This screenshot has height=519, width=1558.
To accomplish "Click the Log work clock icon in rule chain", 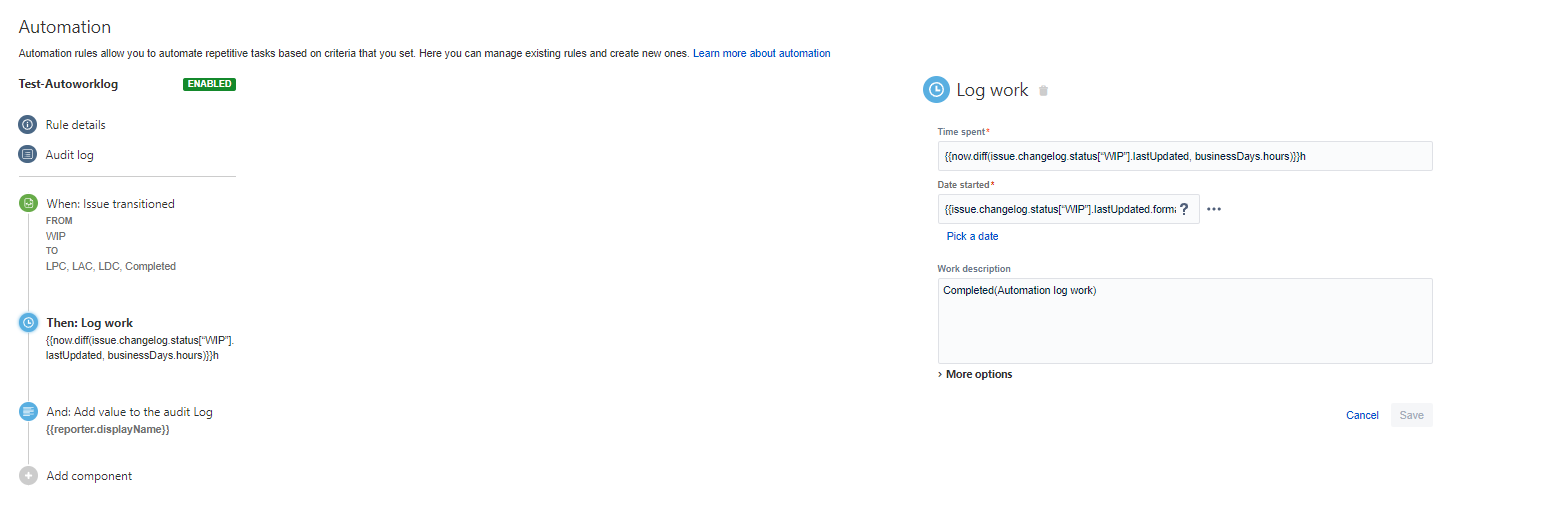I will pos(28,323).
